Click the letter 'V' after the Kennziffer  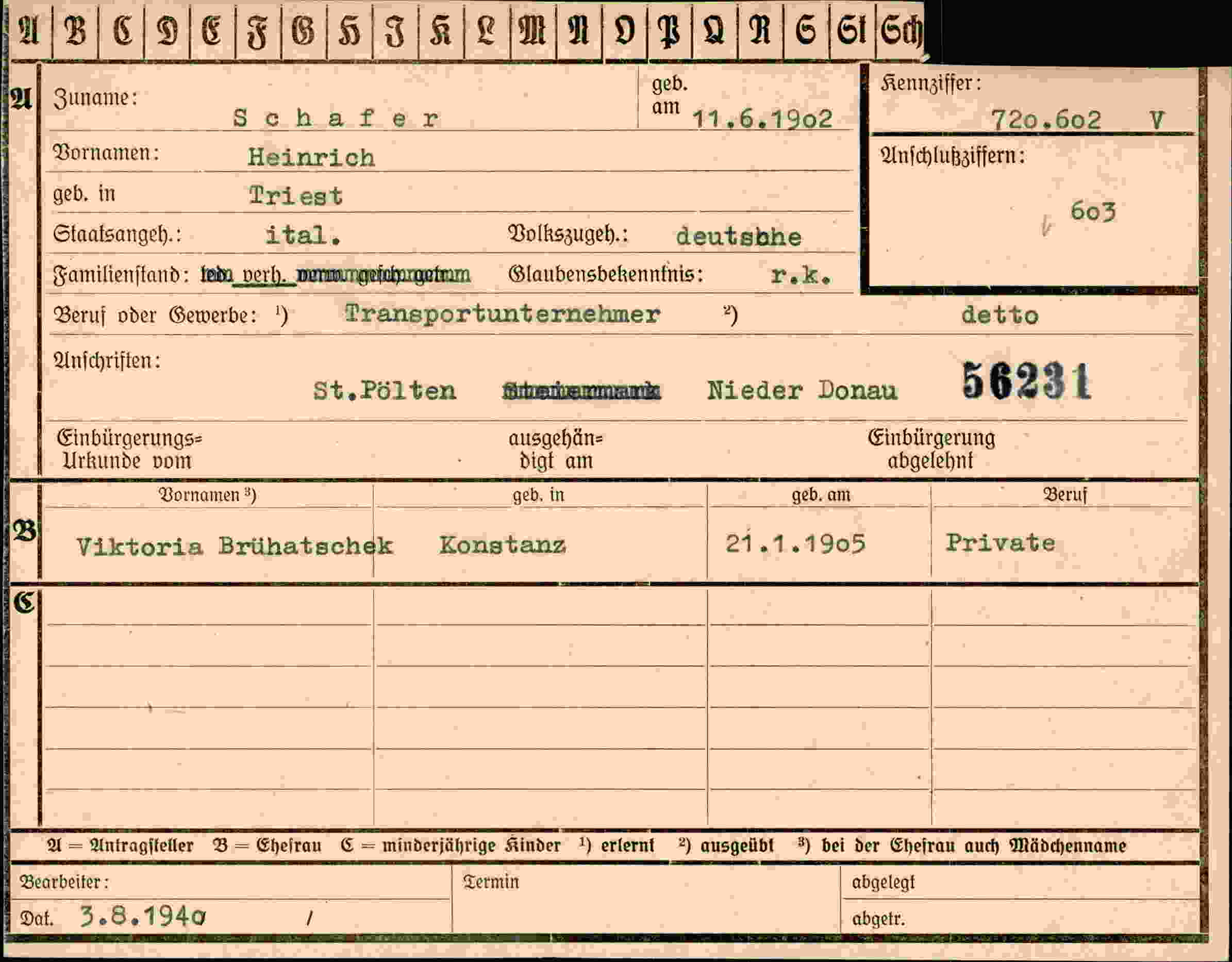click(1157, 120)
